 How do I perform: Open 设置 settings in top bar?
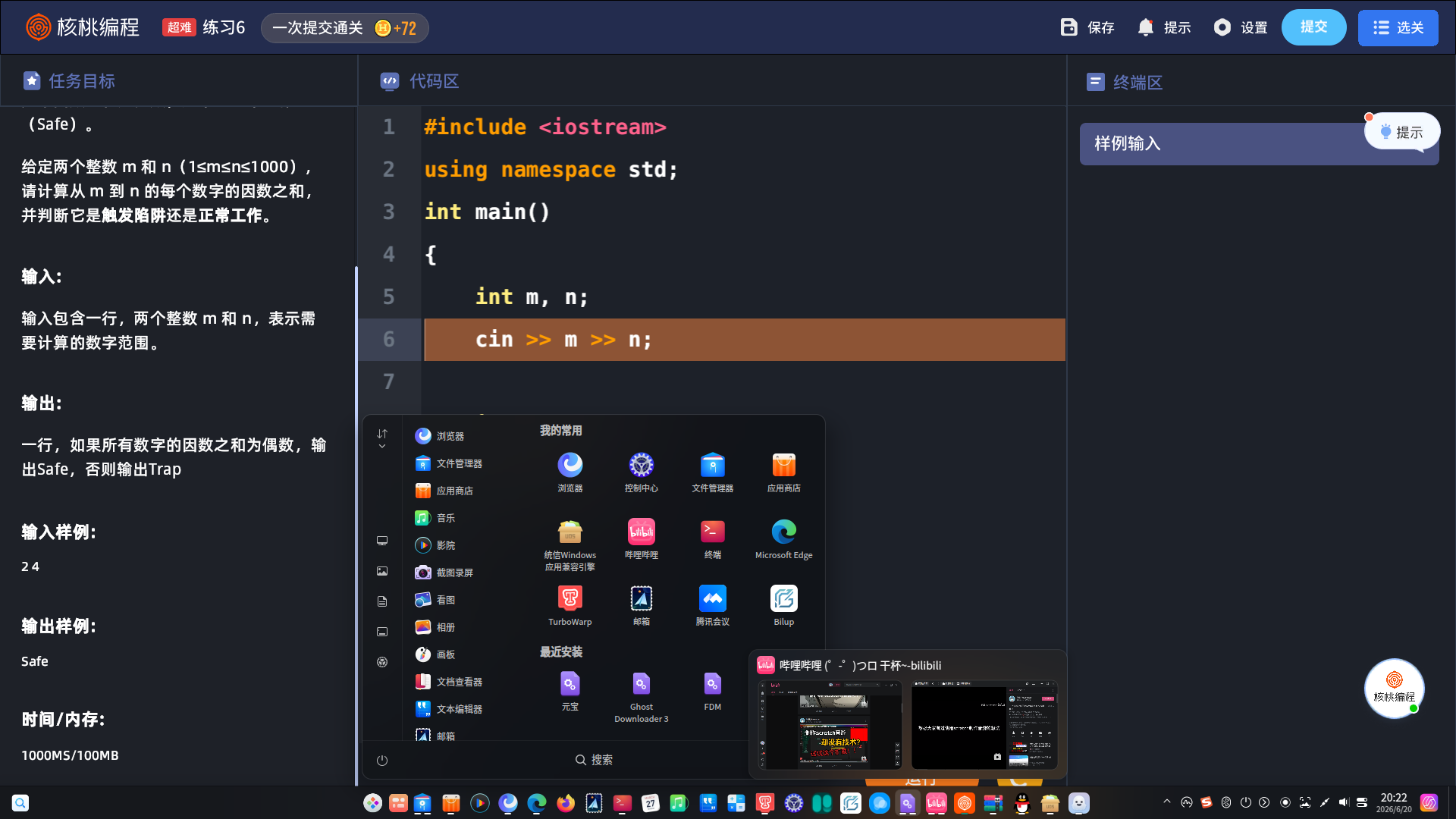pos(1241,27)
